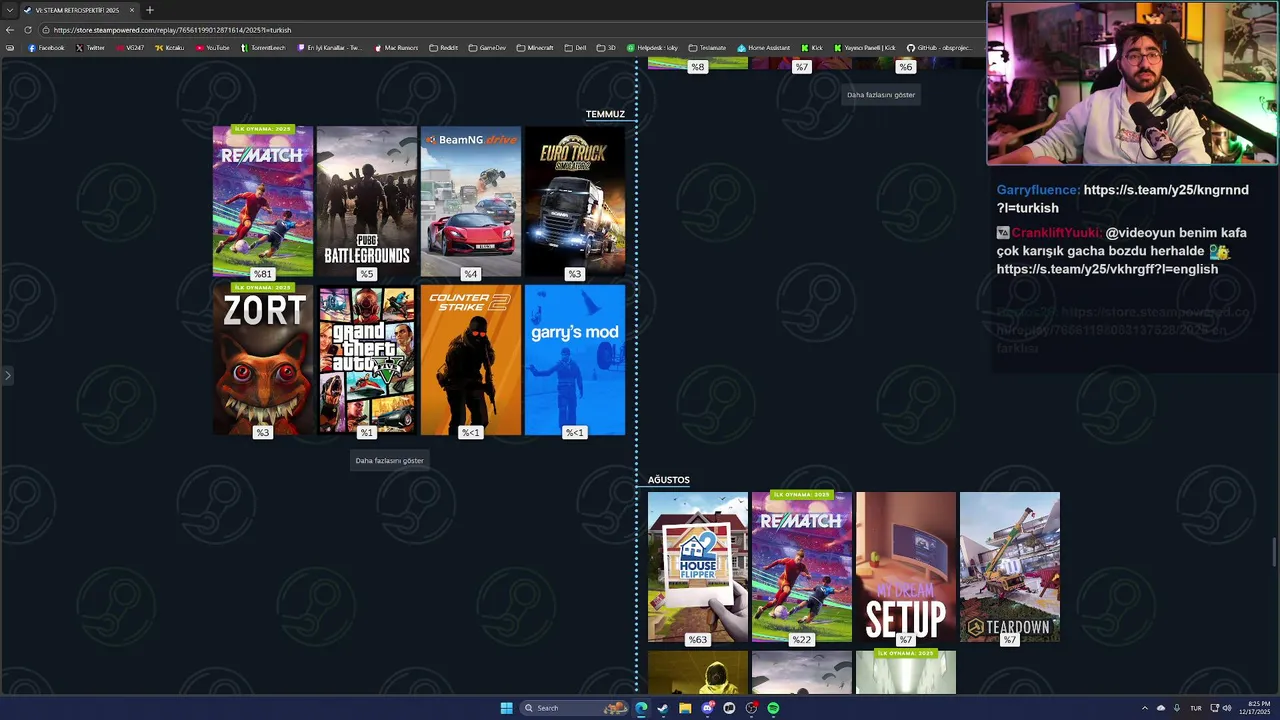Open the Kotaku bookmark
Viewport: 1280px width, 720px height.
tap(169, 48)
